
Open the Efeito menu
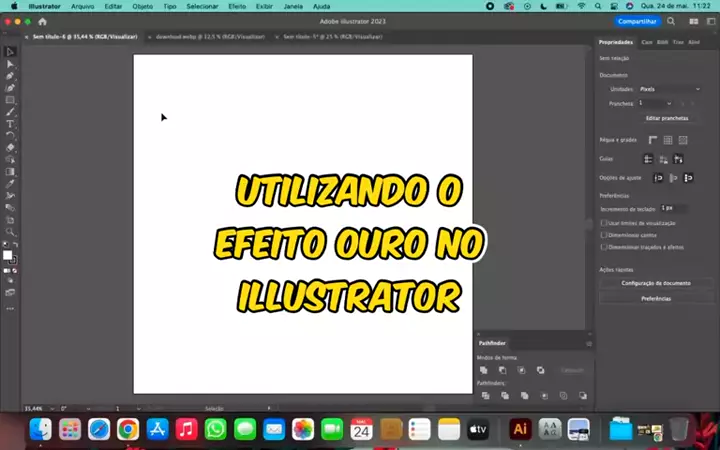click(237, 6)
